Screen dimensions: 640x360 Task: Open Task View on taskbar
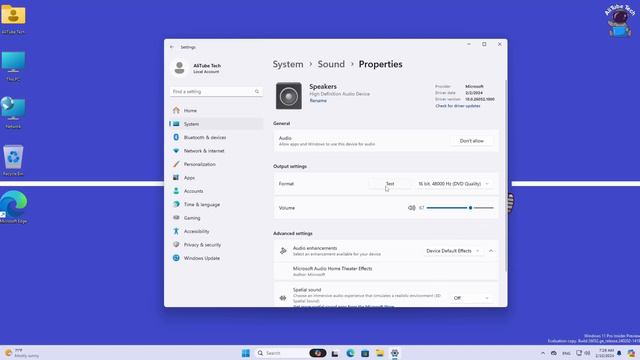[335, 353]
